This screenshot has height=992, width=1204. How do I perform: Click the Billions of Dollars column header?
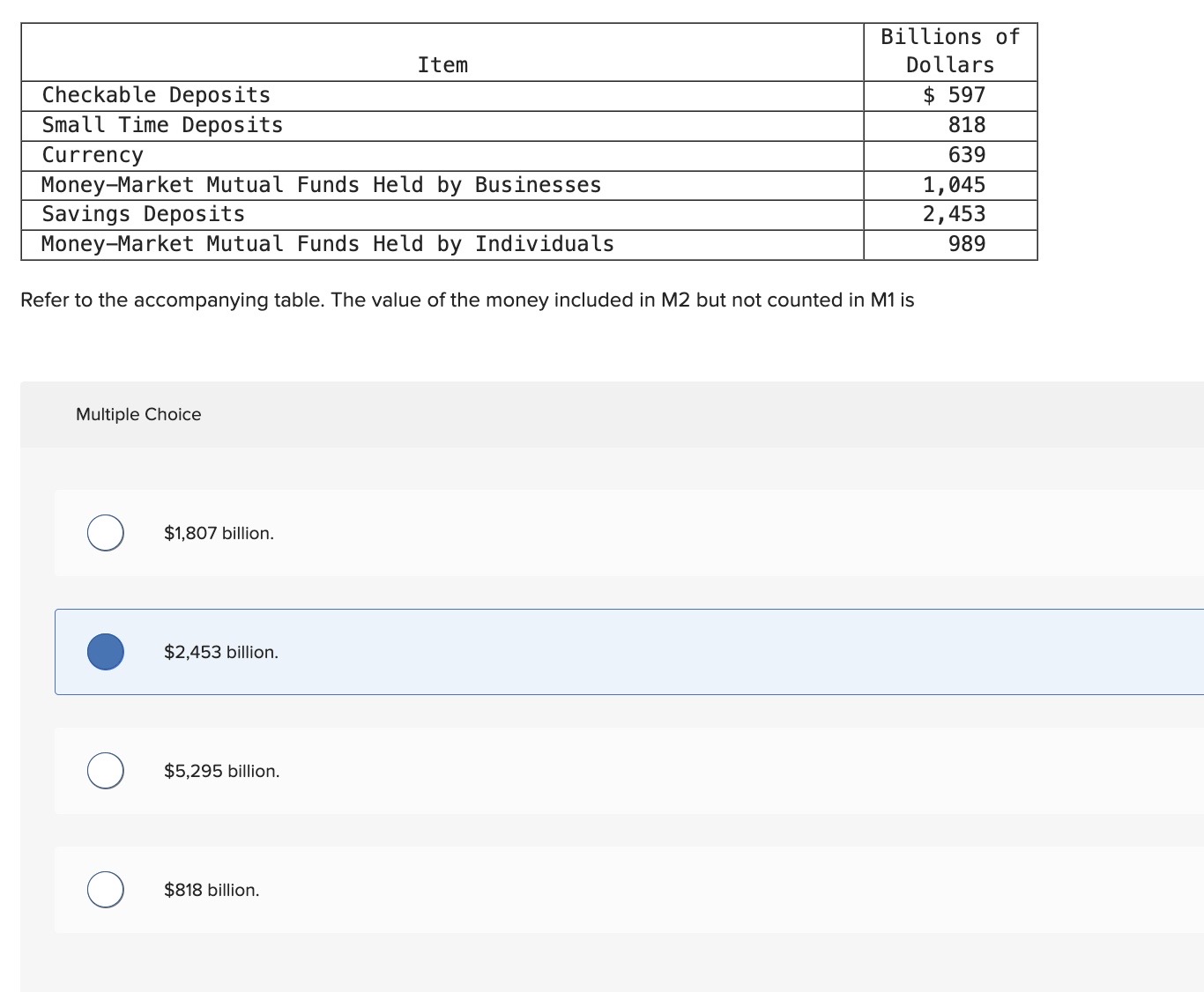(949, 51)
